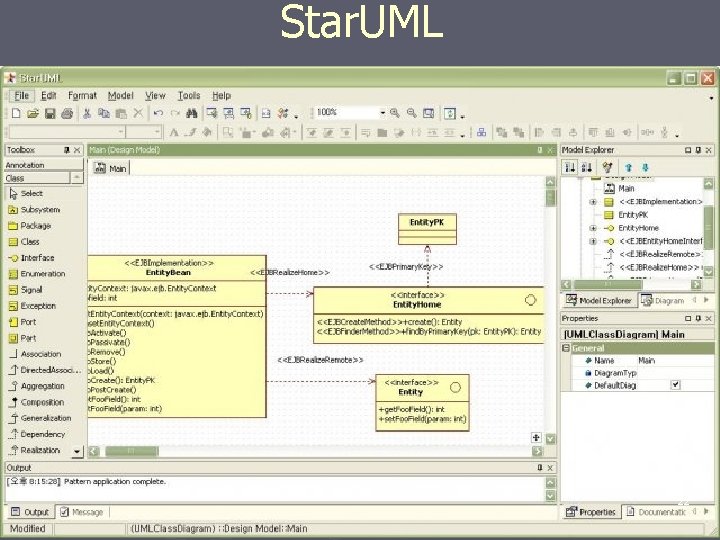This screenshot has height=540, width=720.
Task: Click the Fit to Window icon
Action: pos(428,113)
